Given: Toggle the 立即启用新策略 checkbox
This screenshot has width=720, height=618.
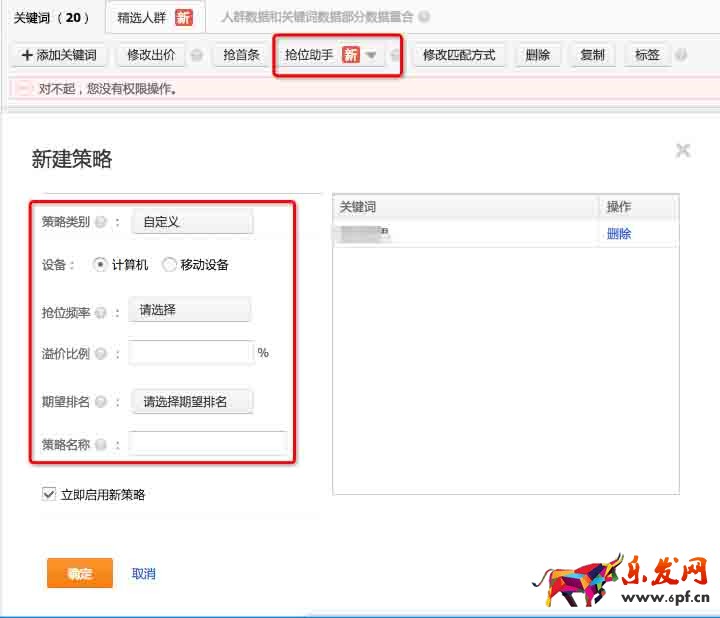Looking at the screenshot, I should click(x=49, y=494).
